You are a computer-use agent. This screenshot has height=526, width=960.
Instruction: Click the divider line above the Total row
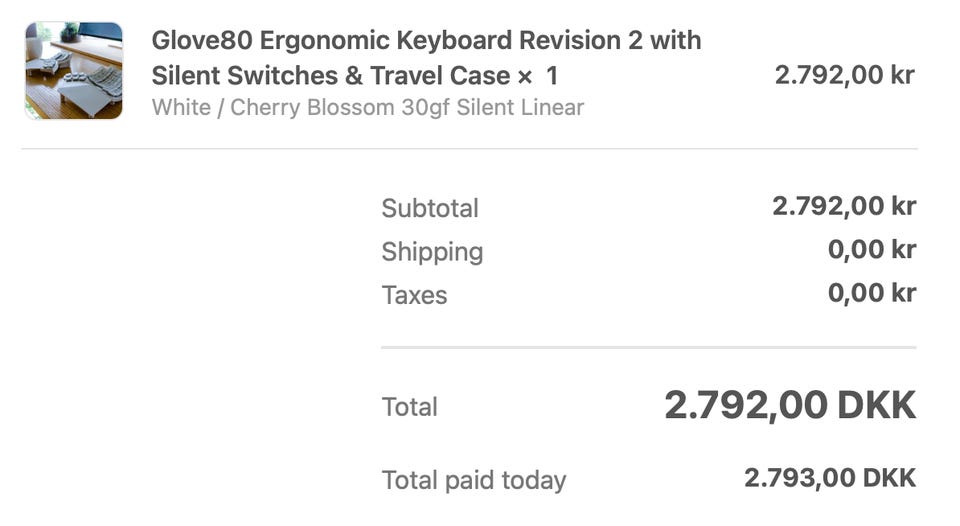point(648,348)
